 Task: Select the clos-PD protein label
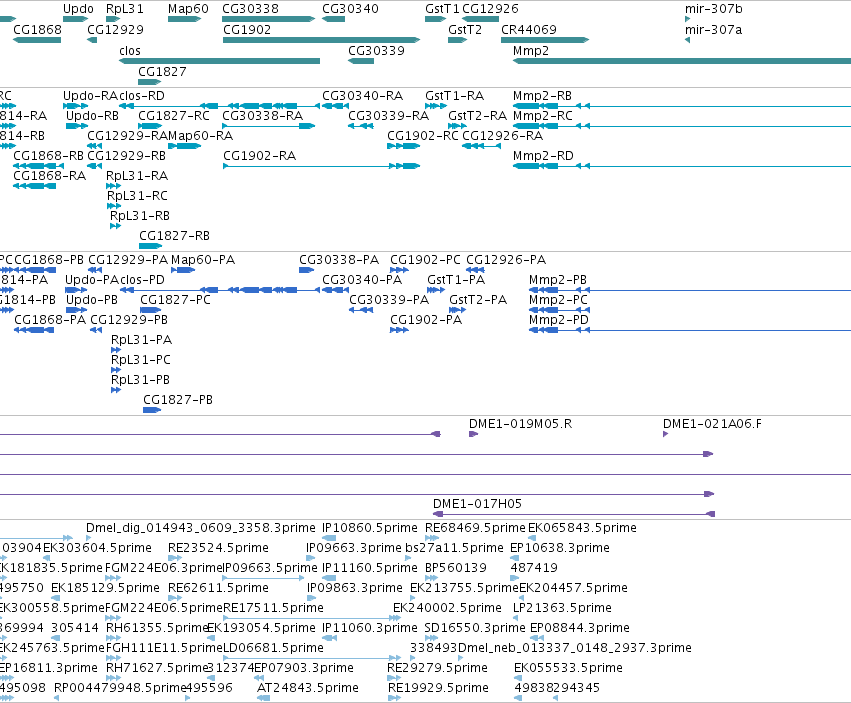142,280
